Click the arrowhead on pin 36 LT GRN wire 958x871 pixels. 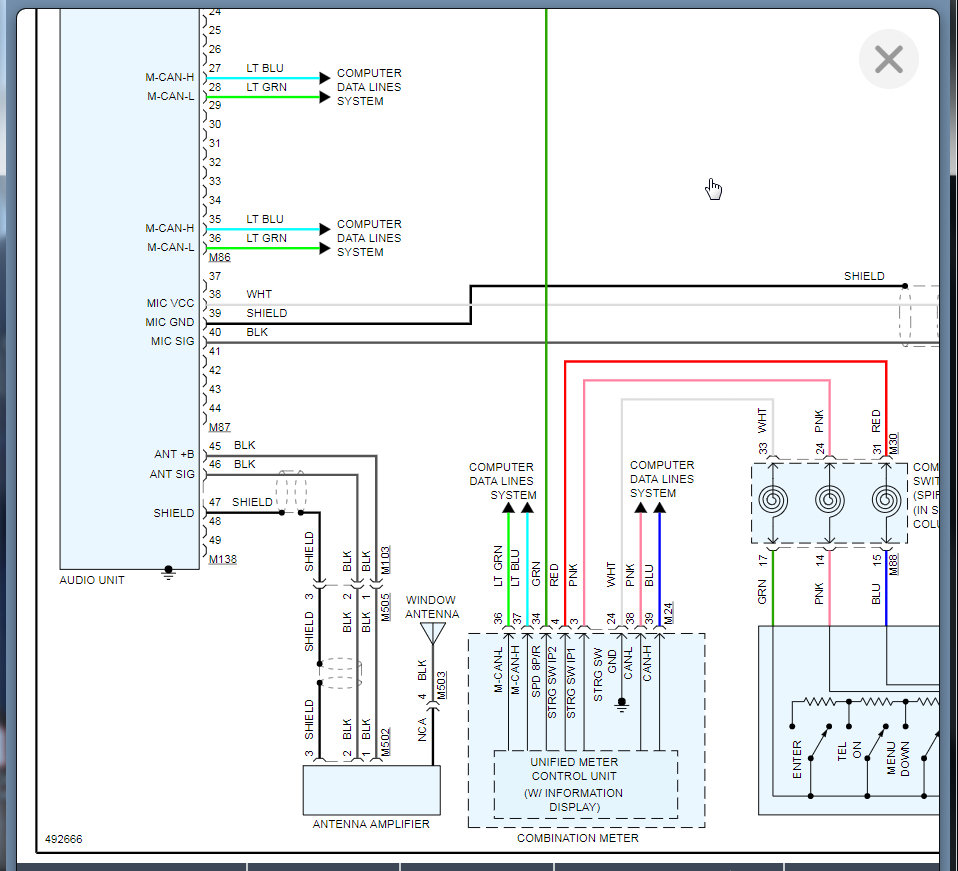(x=324, y=248)
